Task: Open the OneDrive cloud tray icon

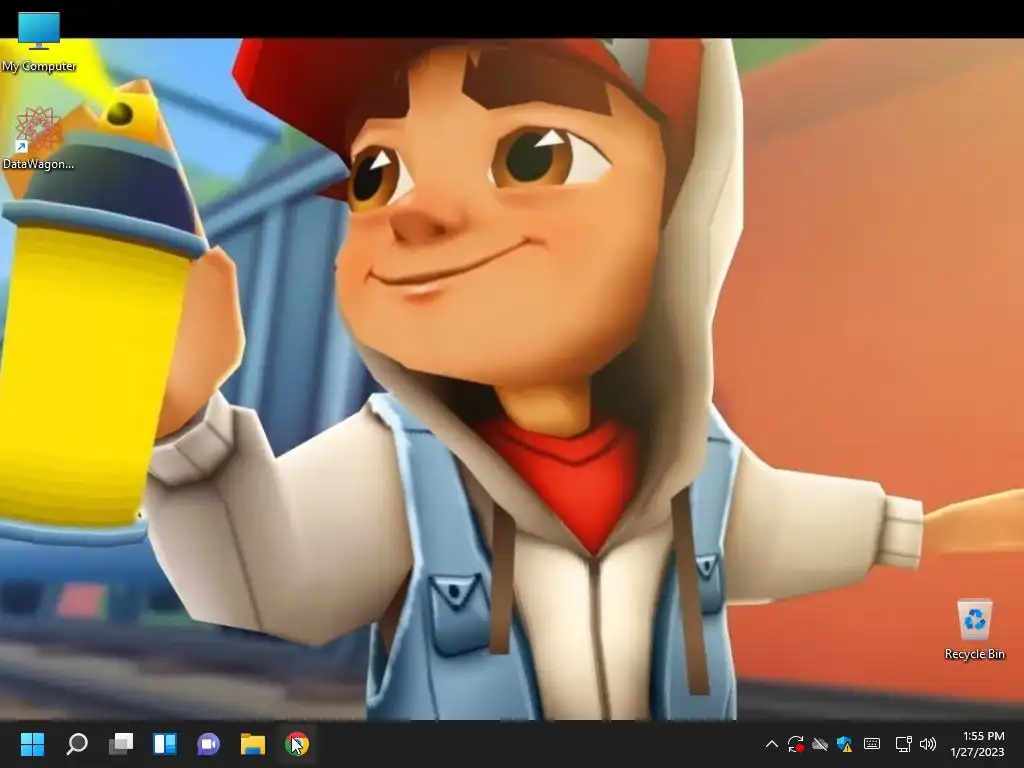Action: click(x=820, y=744)
